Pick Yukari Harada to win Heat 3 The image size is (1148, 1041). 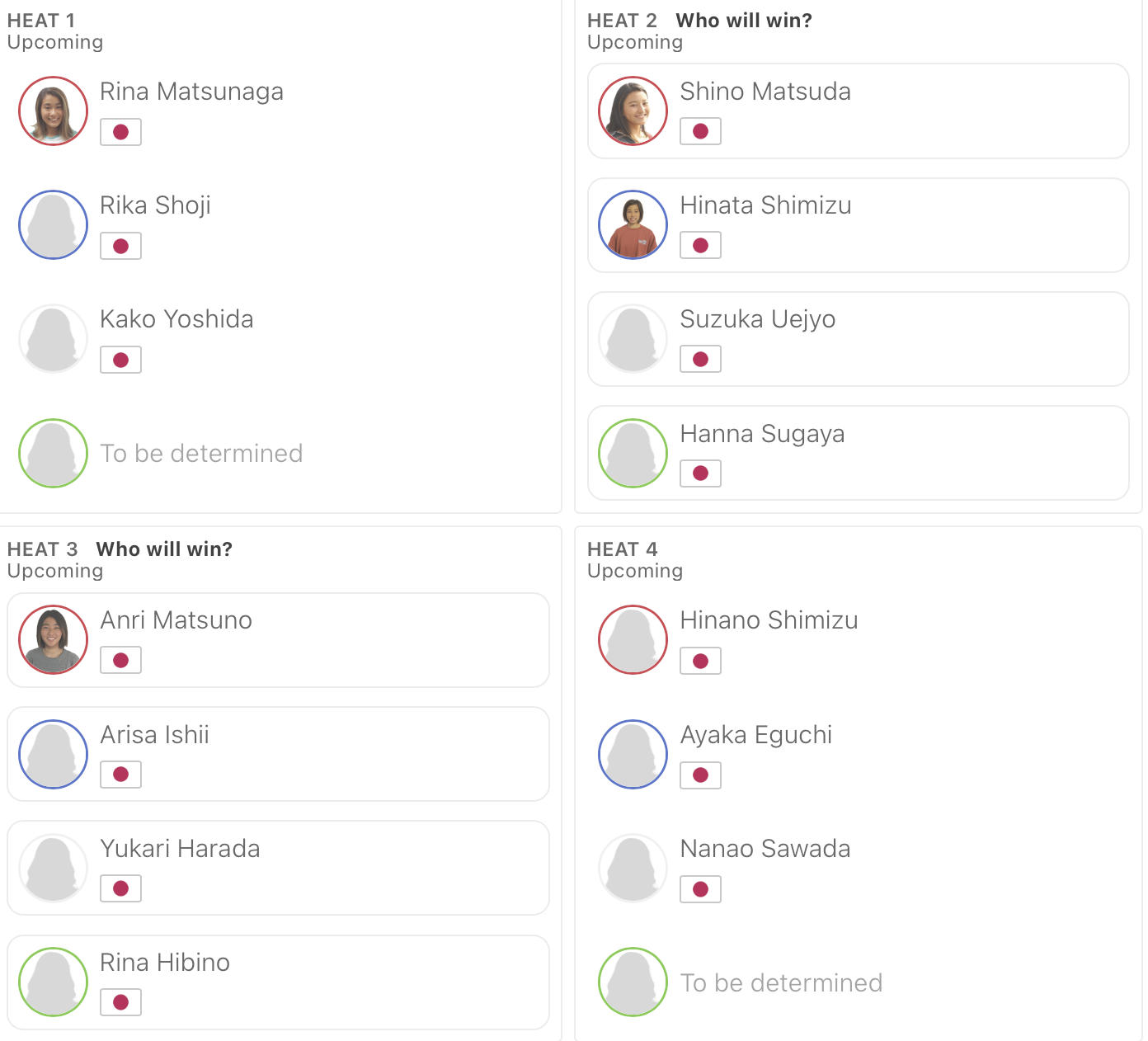tap(279, 868)
